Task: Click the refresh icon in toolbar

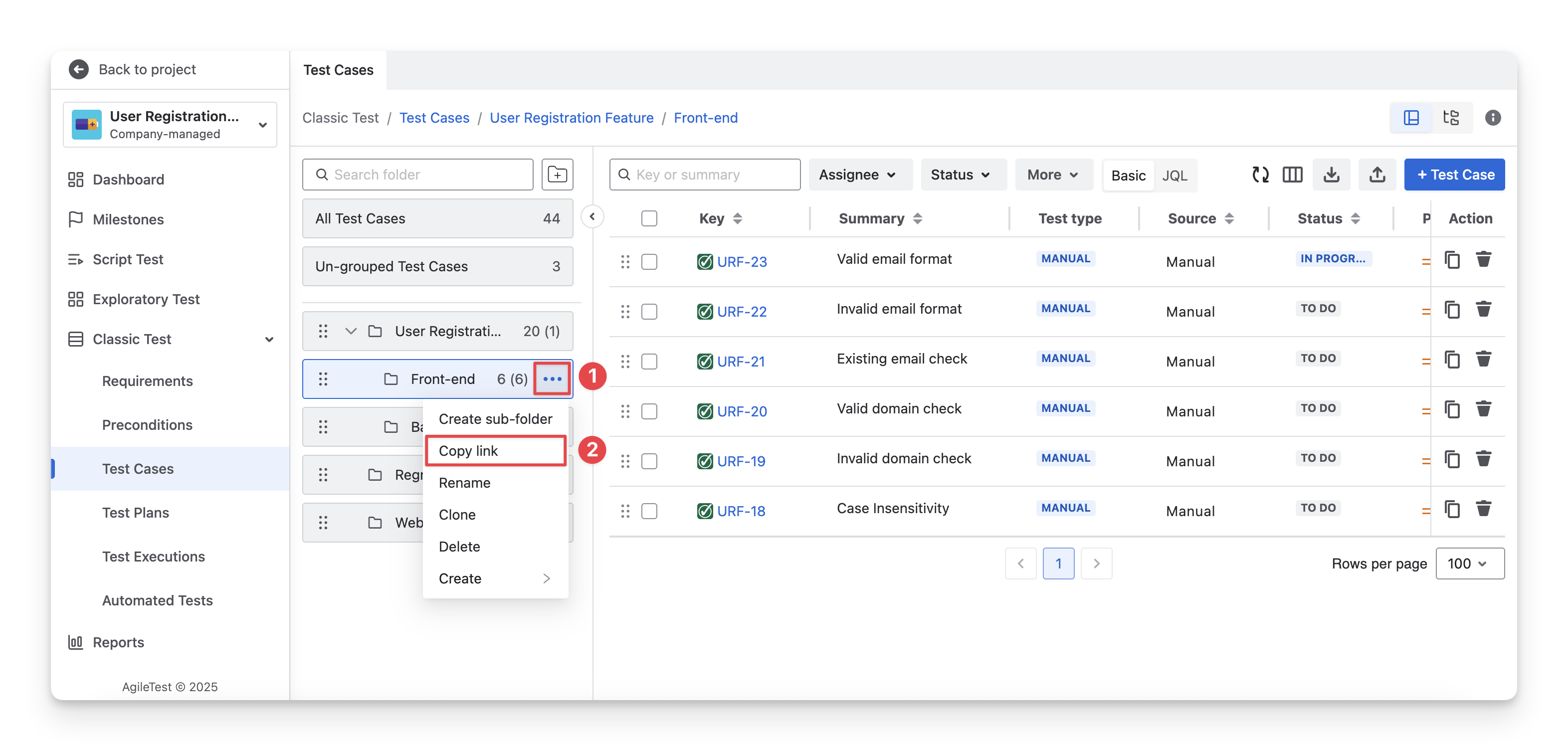Action: [1260, 175]
